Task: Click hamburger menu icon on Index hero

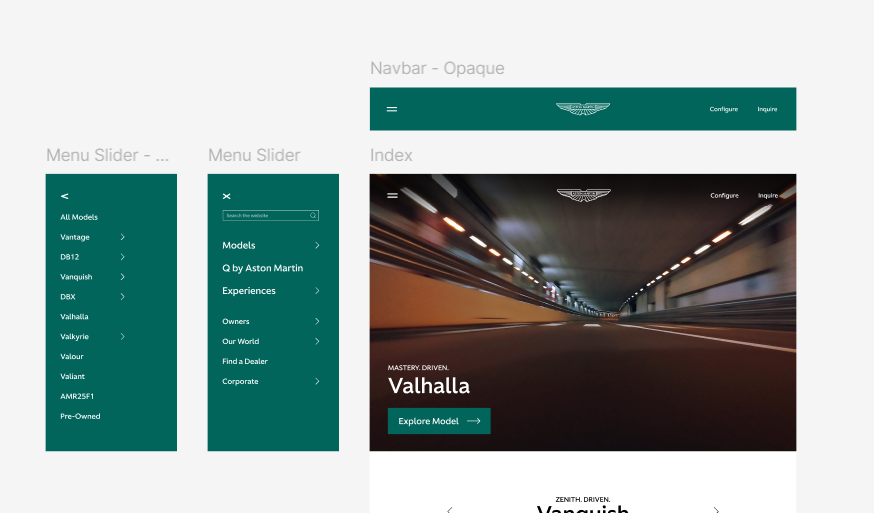Action: 392,196
